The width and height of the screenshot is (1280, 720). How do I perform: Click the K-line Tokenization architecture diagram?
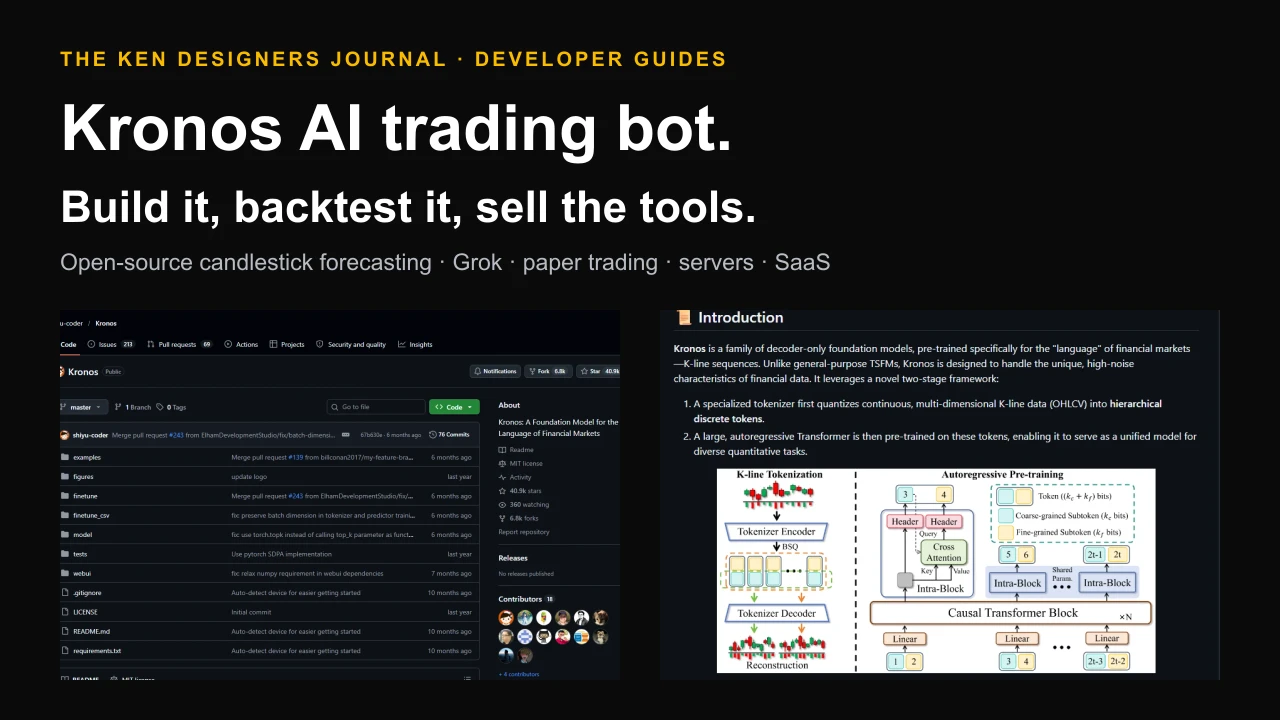[936, 571]
